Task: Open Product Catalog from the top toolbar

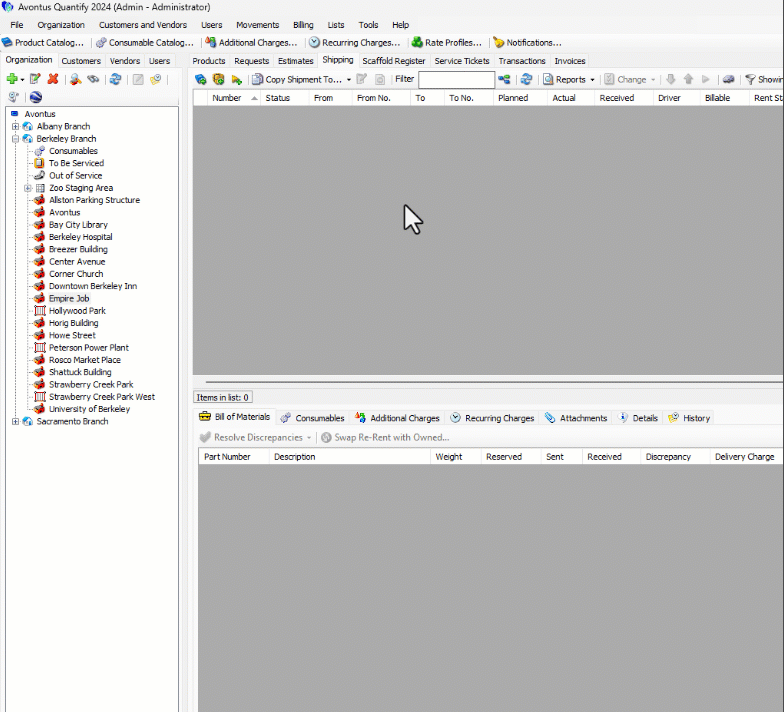Action: click(43, 42)
